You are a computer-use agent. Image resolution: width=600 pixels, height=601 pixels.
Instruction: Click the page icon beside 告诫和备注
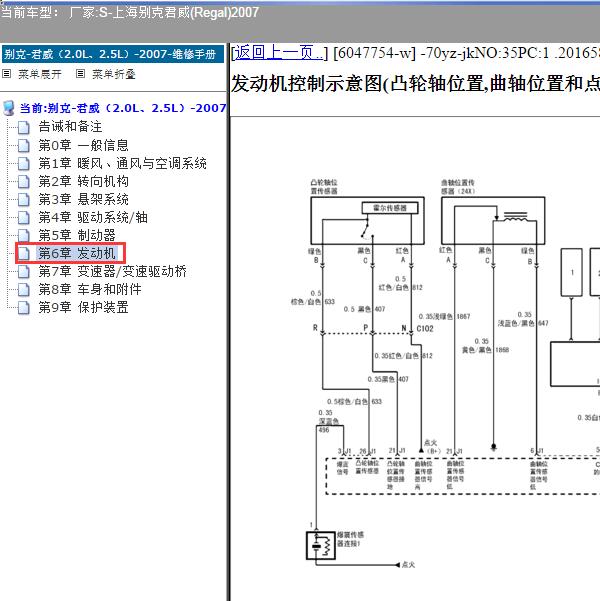tap(23, 127)
